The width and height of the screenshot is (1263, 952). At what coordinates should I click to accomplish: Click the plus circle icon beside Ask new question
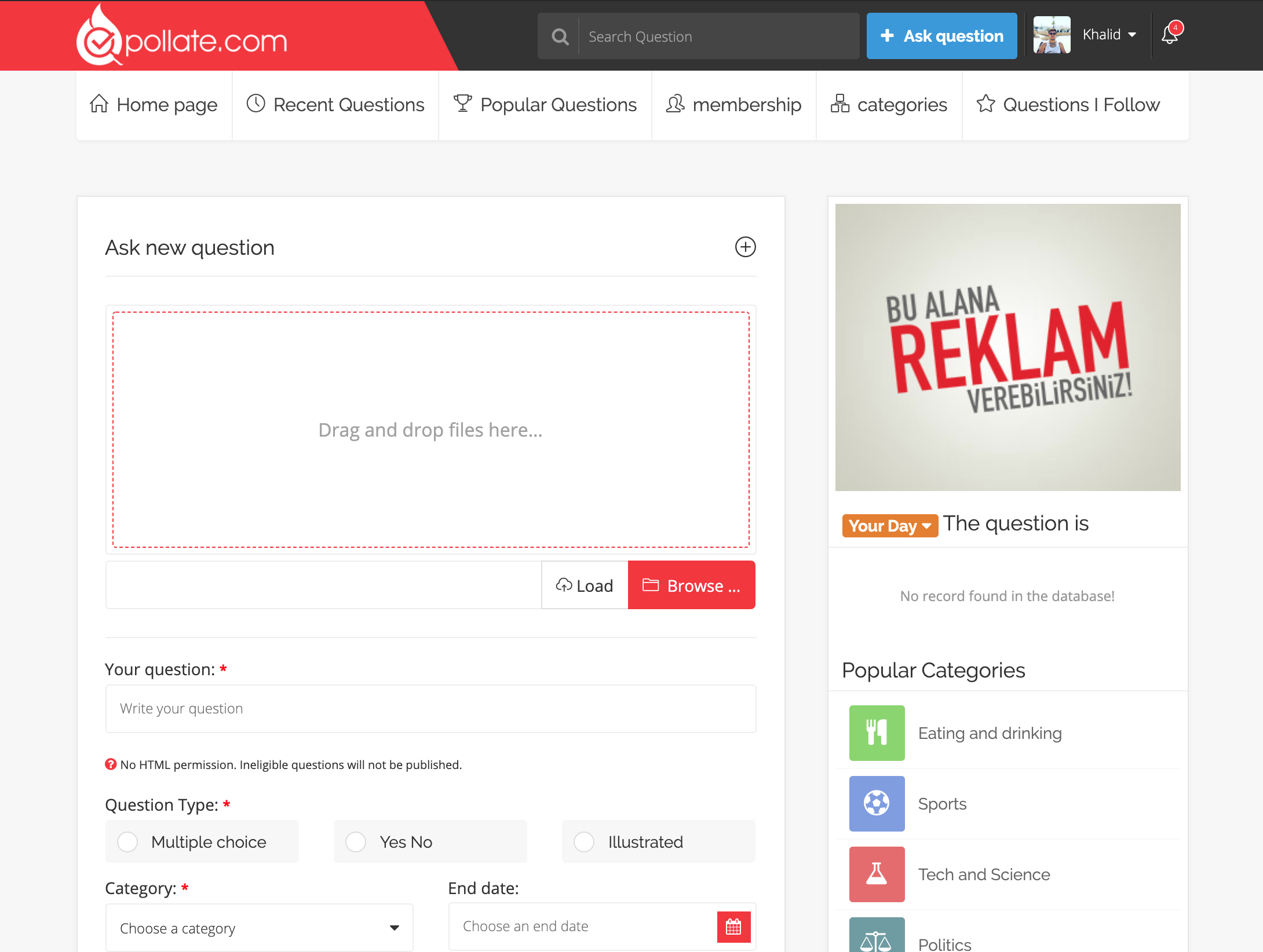(745, 247)
